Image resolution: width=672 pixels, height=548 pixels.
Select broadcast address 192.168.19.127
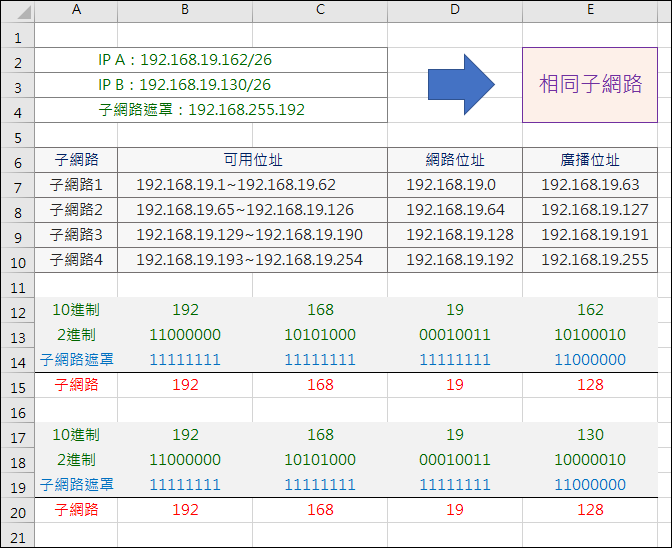590,210
